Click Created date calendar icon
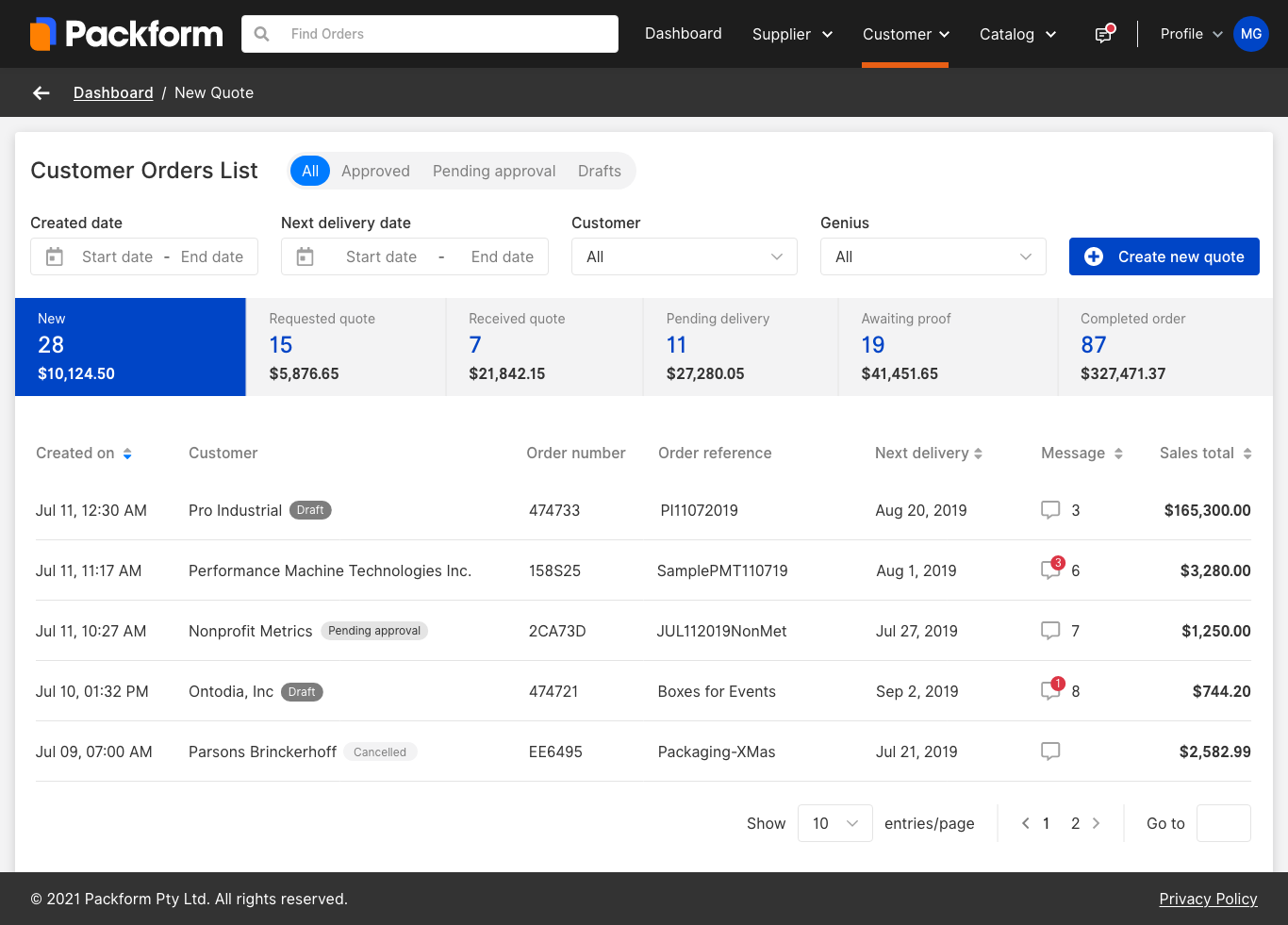 click(55, 256)
